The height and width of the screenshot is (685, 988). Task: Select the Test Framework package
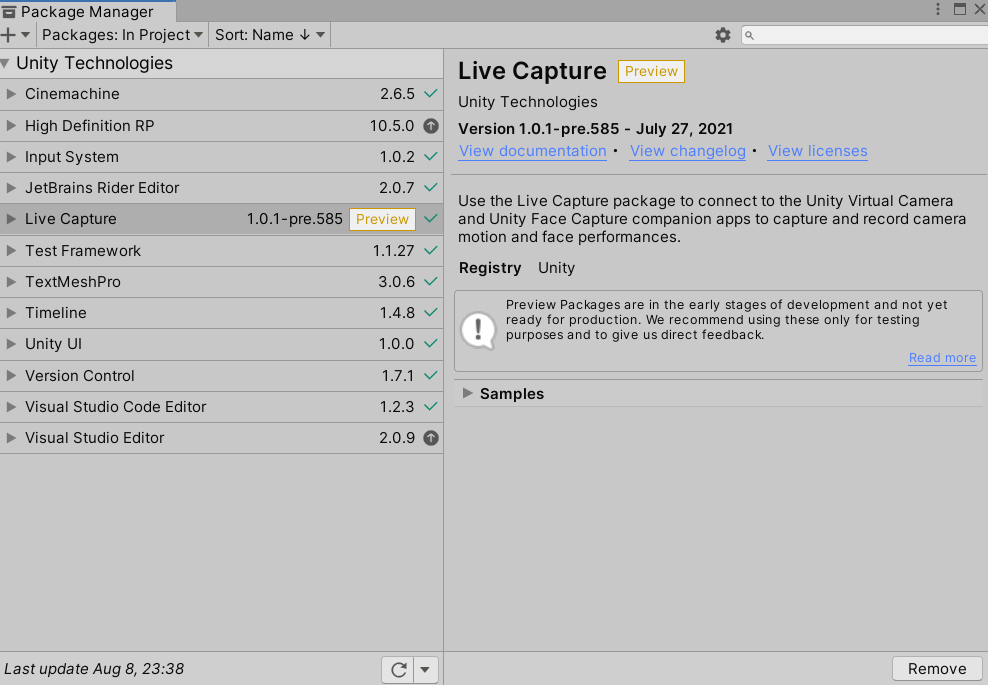click(221, 251)
